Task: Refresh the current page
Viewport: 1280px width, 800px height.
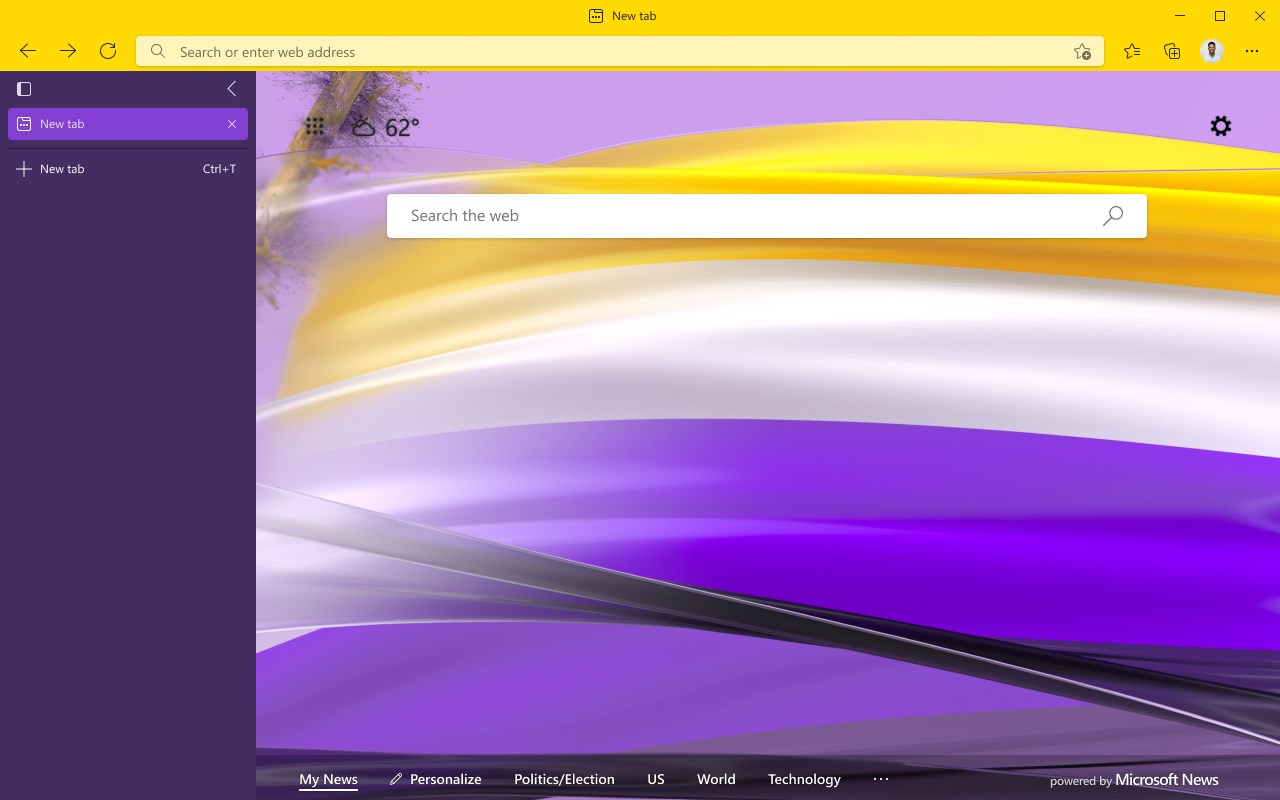Action: click(108, 51)
